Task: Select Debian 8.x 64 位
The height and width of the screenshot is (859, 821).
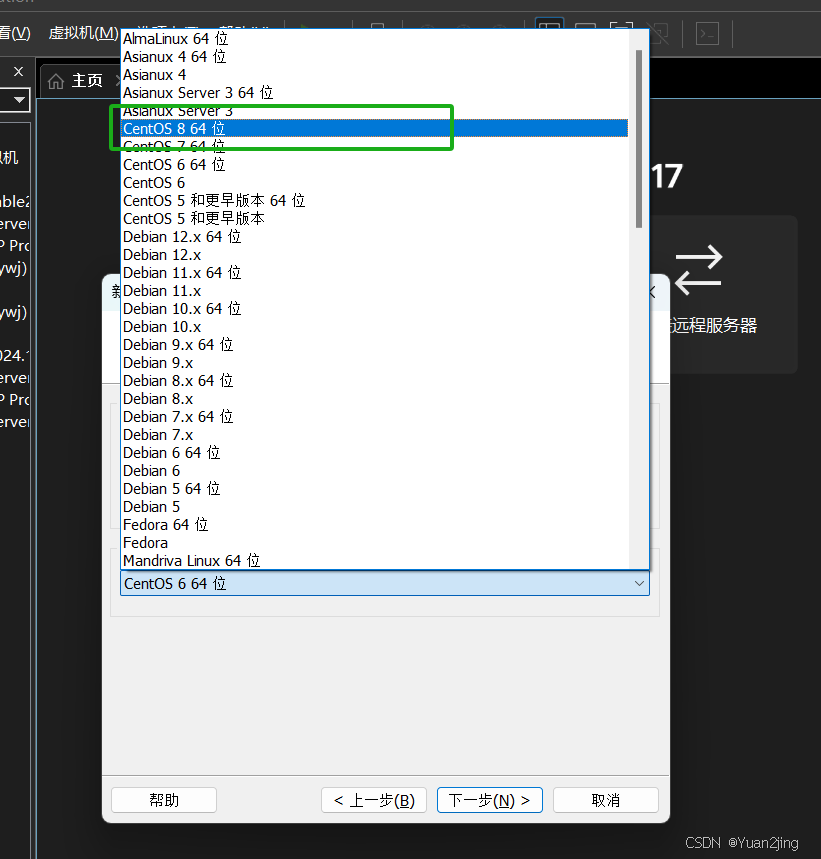Action: [x=375, y=381]
